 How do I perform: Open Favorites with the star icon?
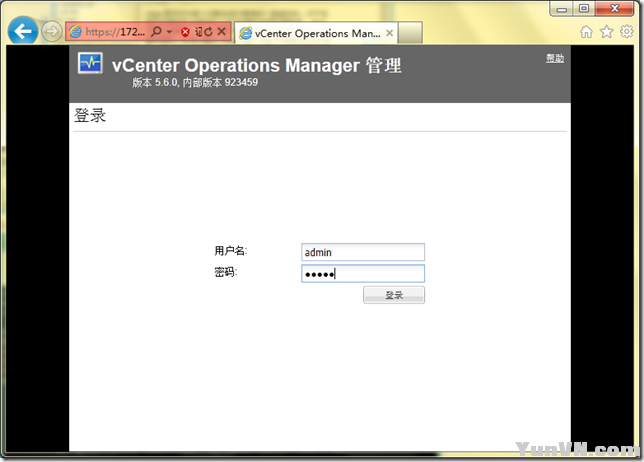[606, 32]
